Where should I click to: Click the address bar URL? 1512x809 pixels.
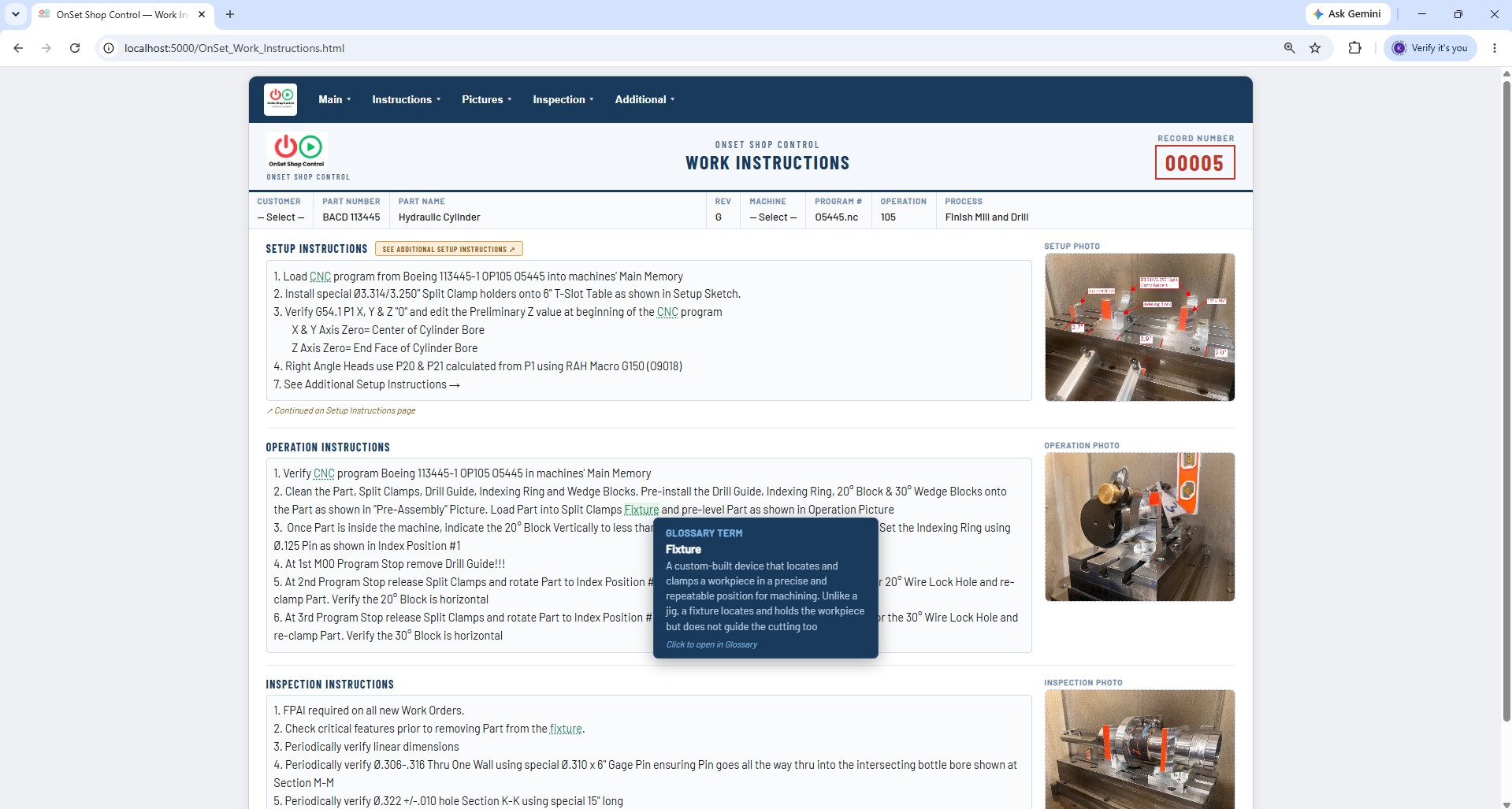click(x=234, y=48)
